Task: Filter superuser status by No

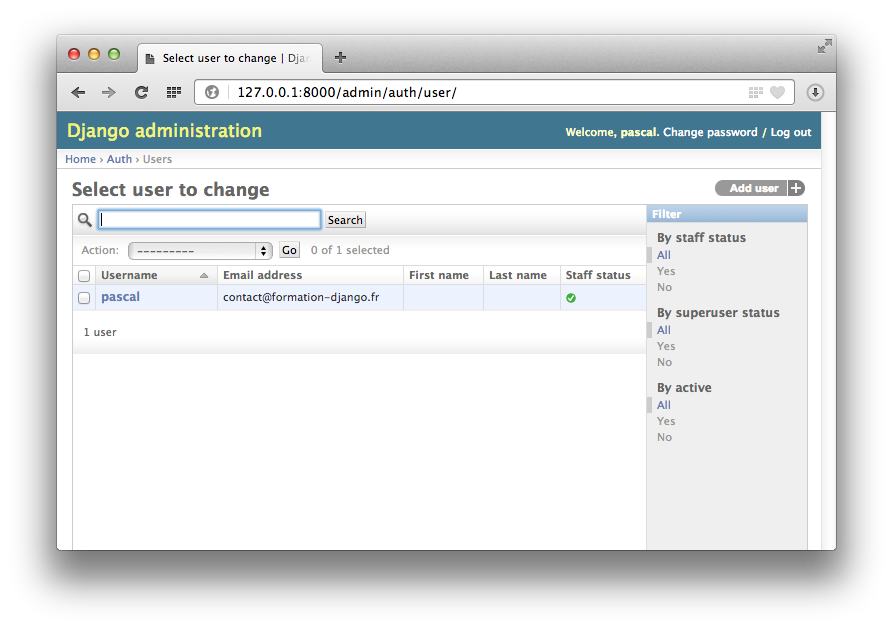Action: [x=664, y=362]
